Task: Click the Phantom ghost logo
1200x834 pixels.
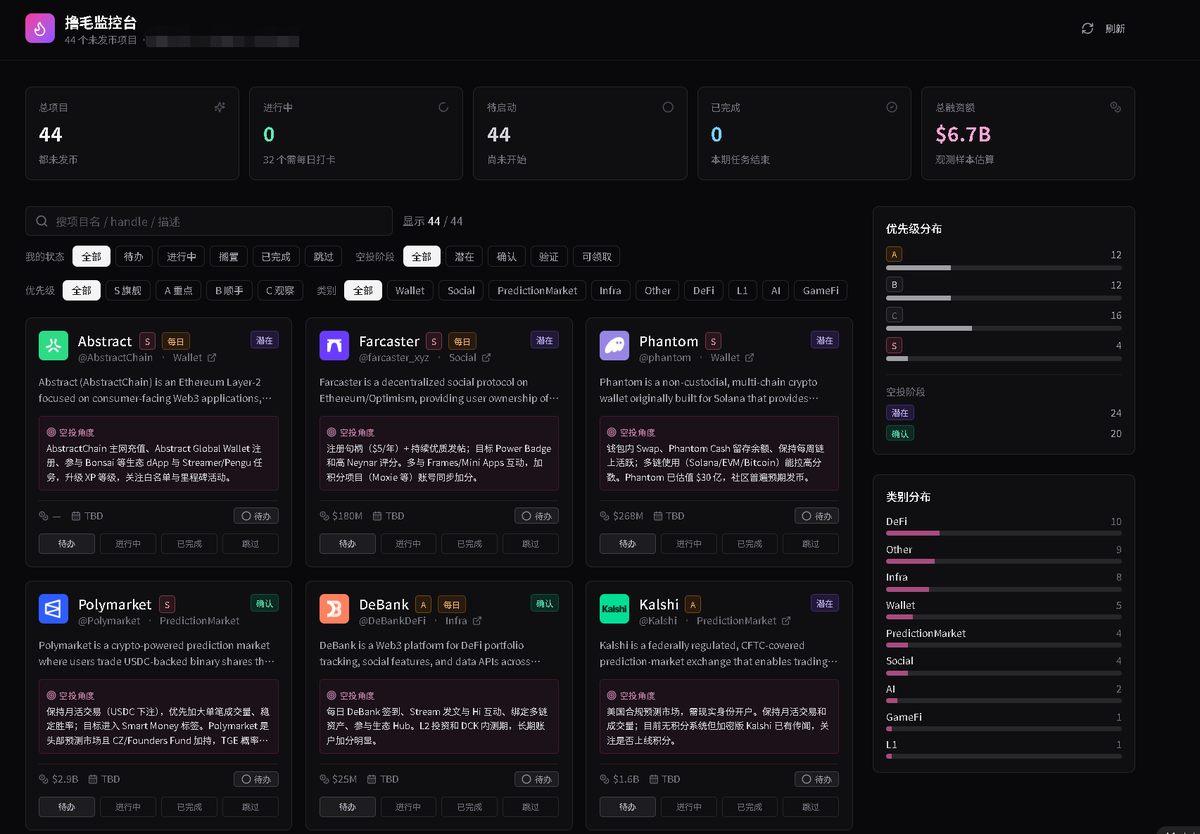Action: pos(614,346)
